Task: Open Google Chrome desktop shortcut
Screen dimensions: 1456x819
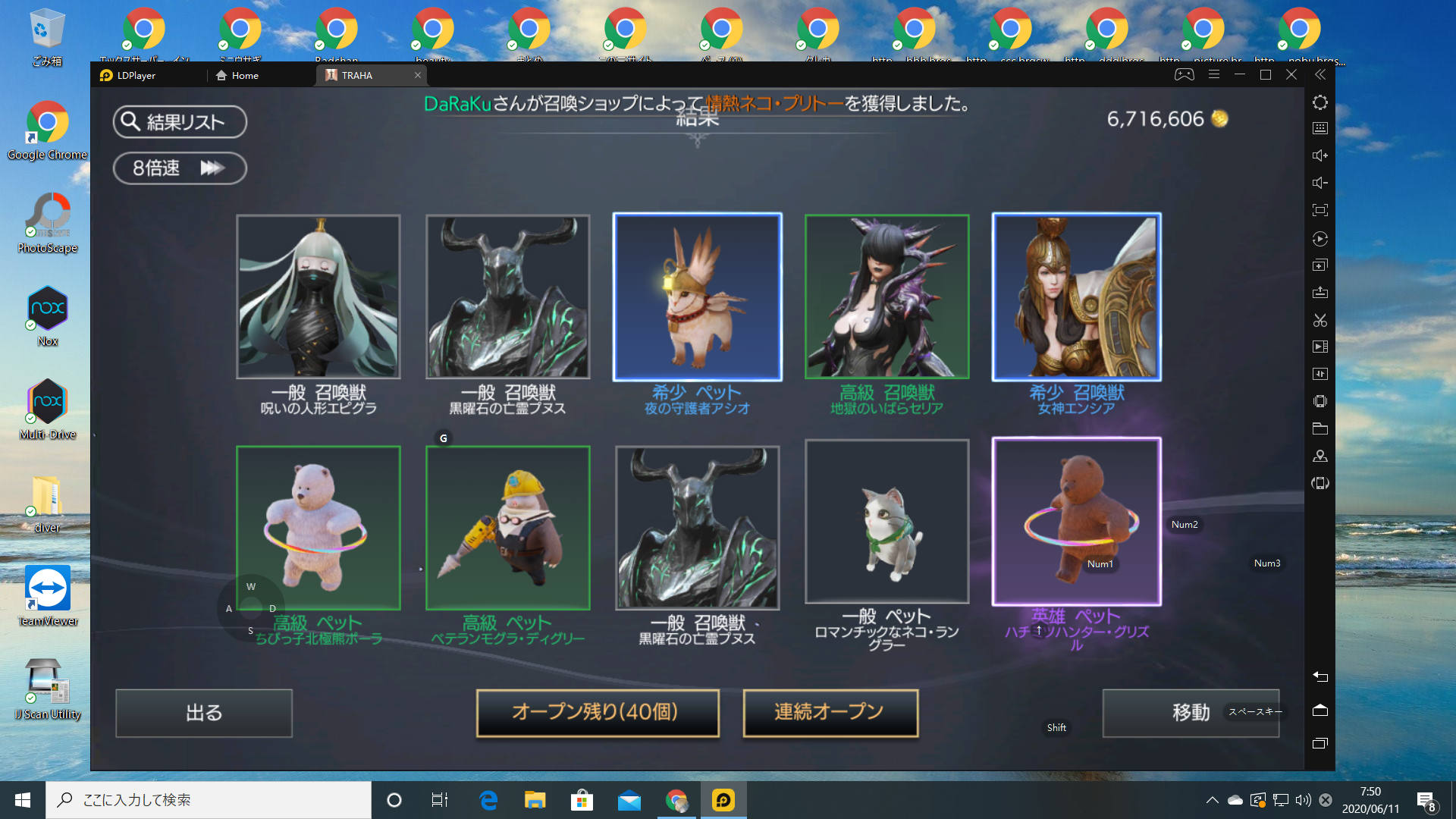Action: coord(47,131)
